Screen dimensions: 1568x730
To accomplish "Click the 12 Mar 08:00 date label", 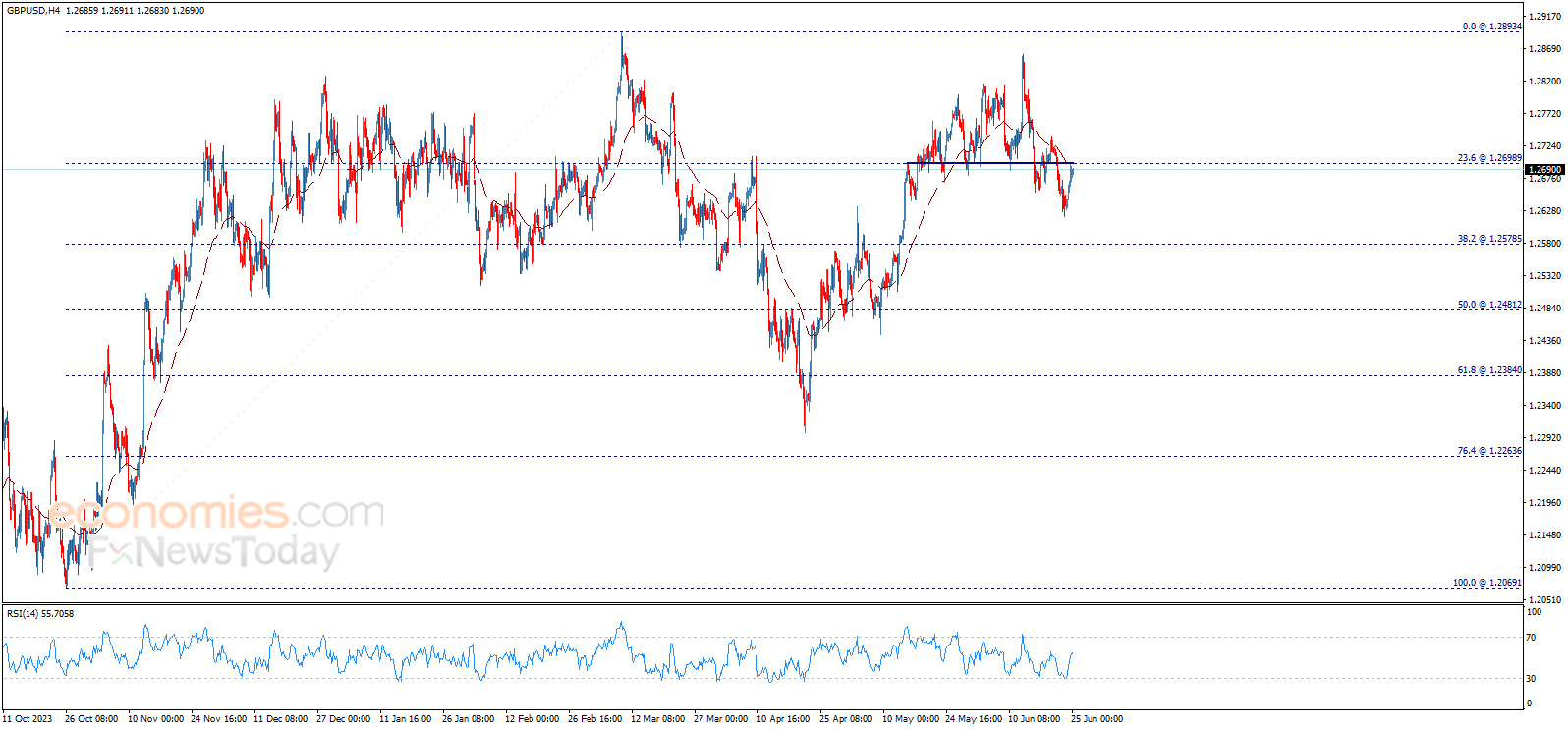I will (x=657, y=719).
